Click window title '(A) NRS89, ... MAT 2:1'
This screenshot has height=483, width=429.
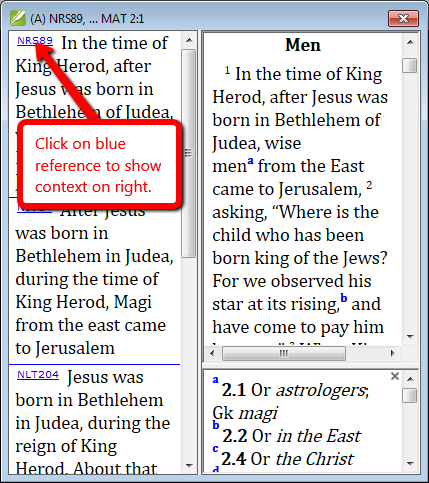tap(87, 18)
